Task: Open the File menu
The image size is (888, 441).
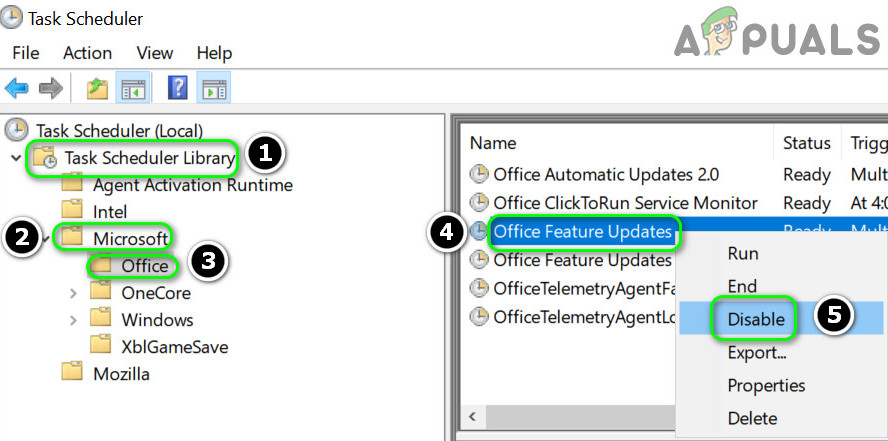Action: coord(25,53)
